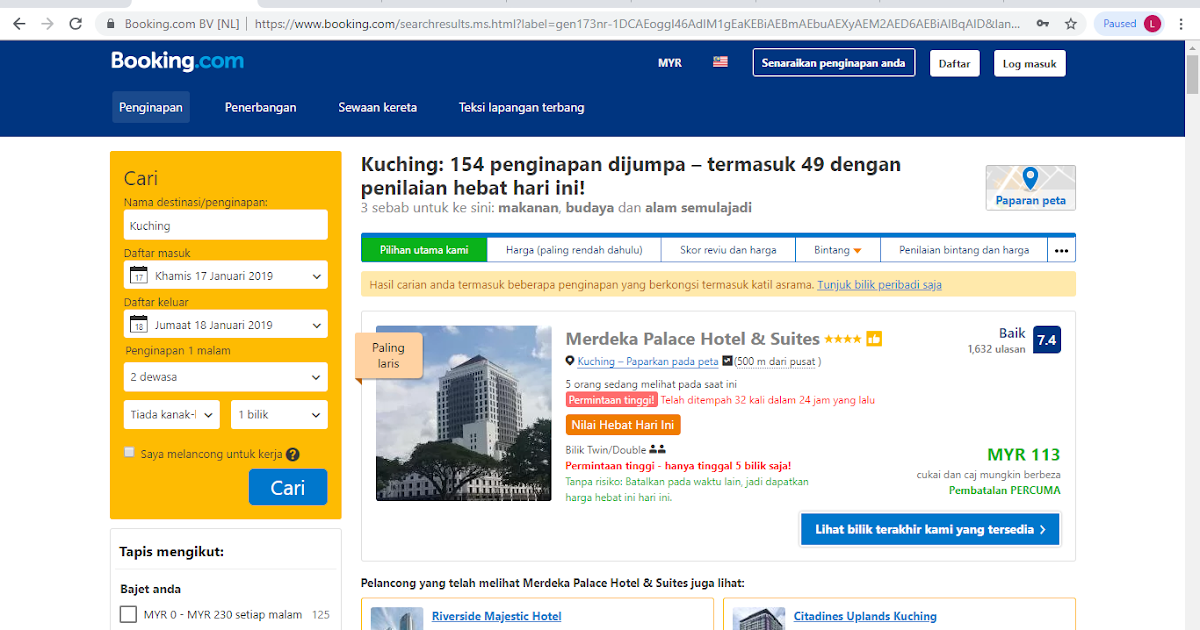This screenshot has width=1200, height=630.
Task: Open the Paparan peta map view
Action: coord(1030,186)
